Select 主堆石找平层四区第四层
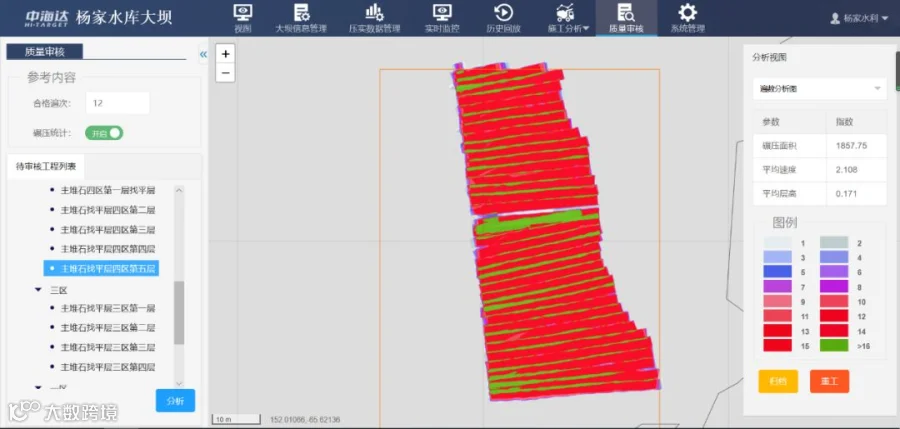The height and width of the screenshot is (429, 900). (x=108, y=249)
